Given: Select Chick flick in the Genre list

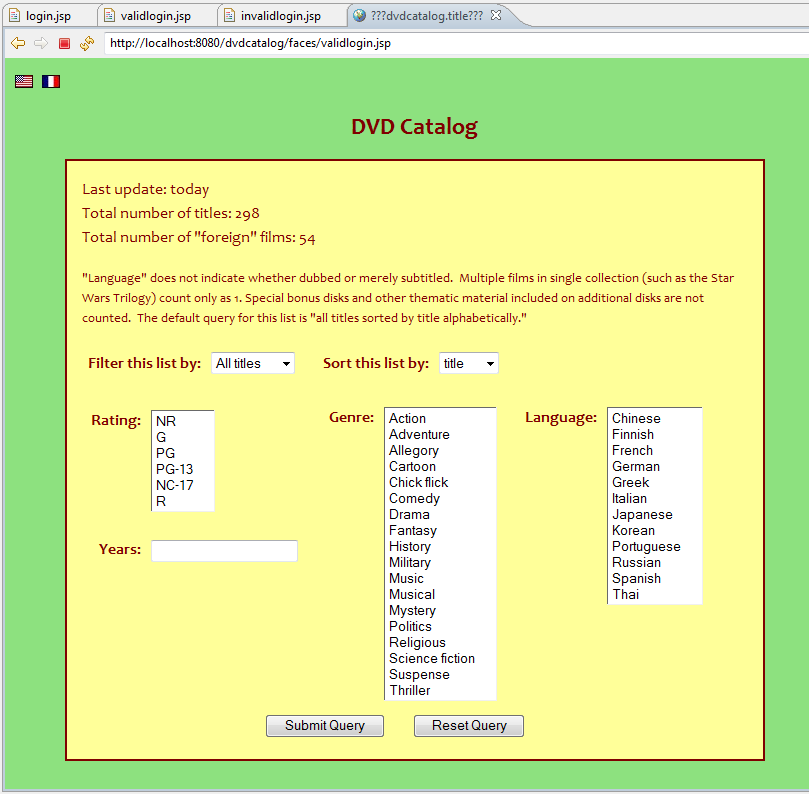Looking at the screenshot, I should [x=440, y=482].
